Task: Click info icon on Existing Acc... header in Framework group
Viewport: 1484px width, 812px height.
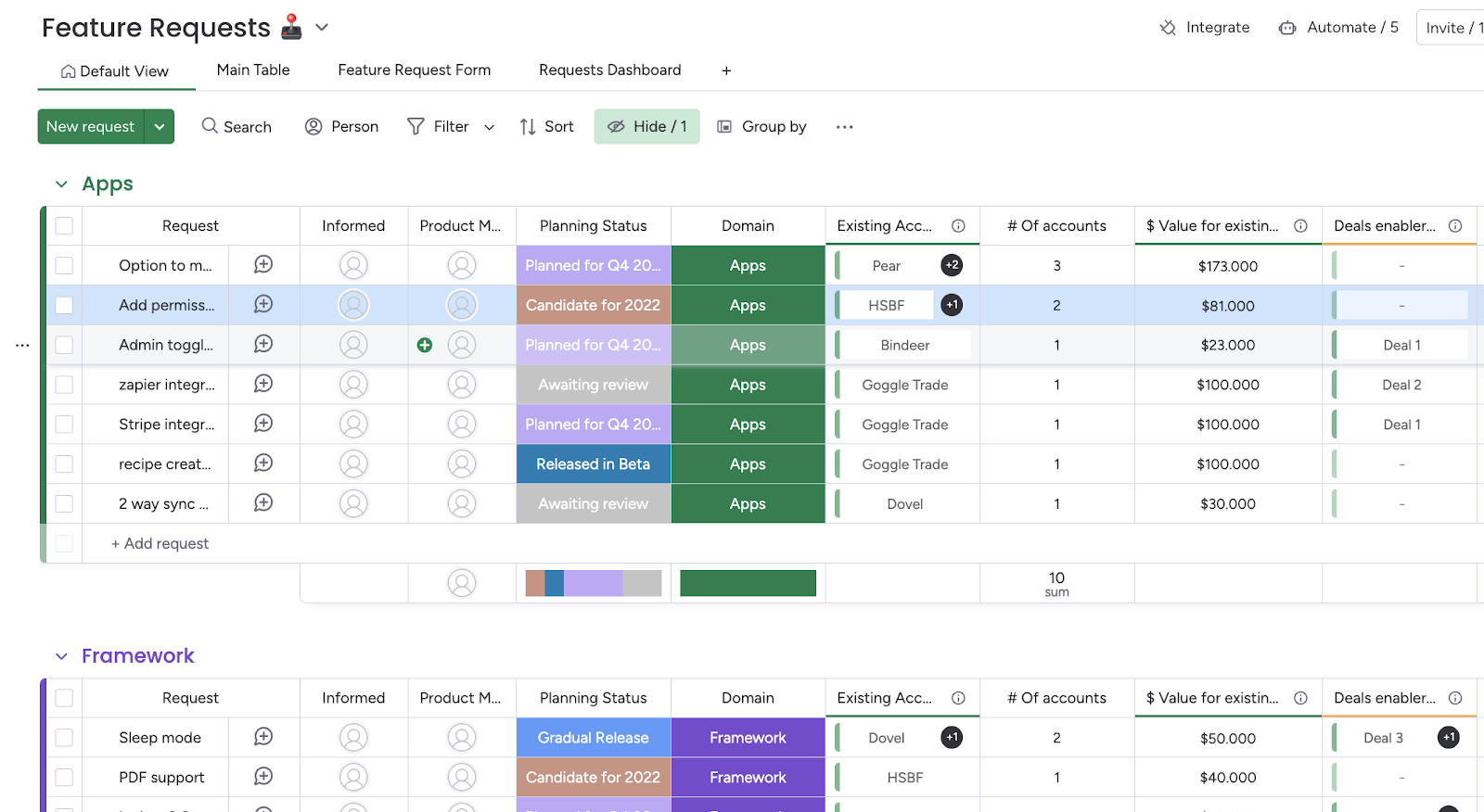Action: pos(959,698)
